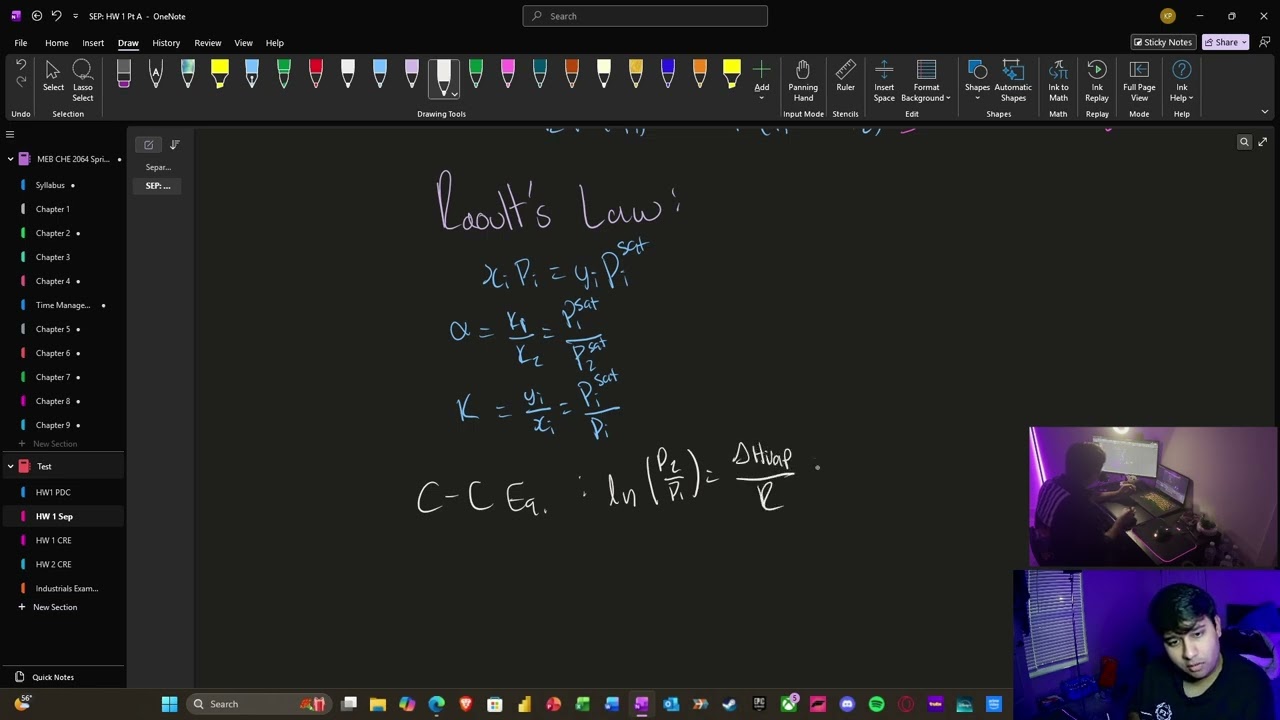The image size is (1280, 720).
Task: Pick the Eraser tool in Drawing Tools
Action: [x=124, y=75]
